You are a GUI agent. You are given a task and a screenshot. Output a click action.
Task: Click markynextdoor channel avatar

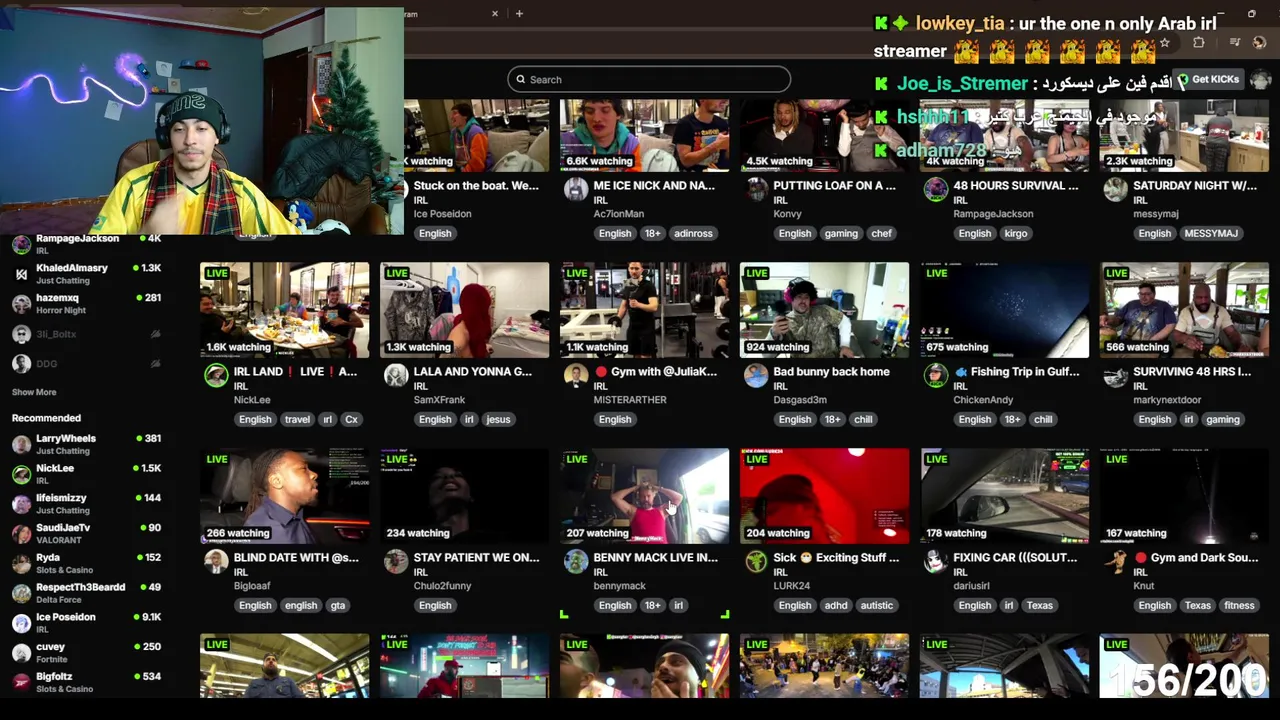click(1116, 375)
